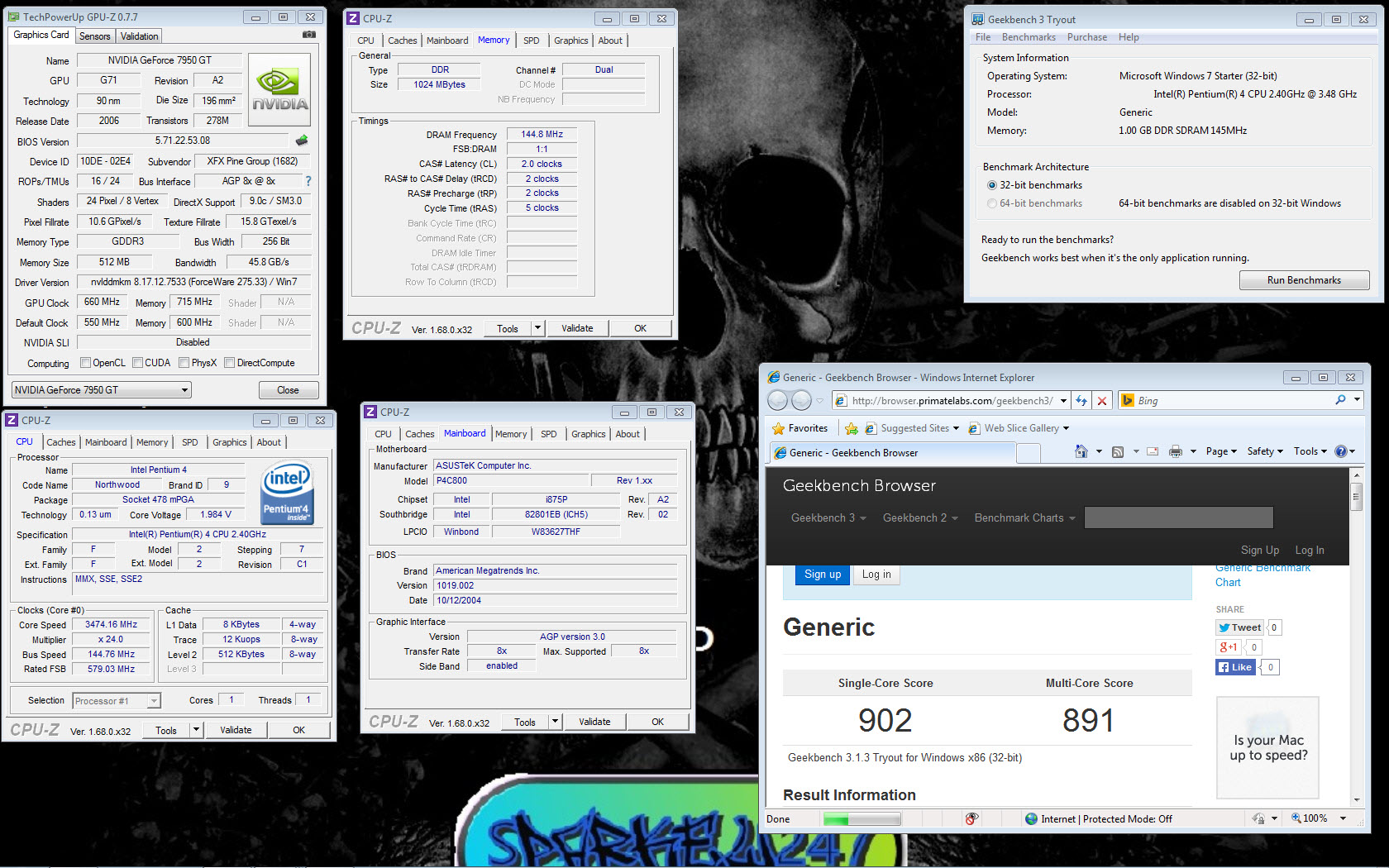Viewport: 1389px width, 868px height.
Task: Click Validate in the CPU-Z Mainboard window
Action: pyautogui.click(x=594, y=722)
